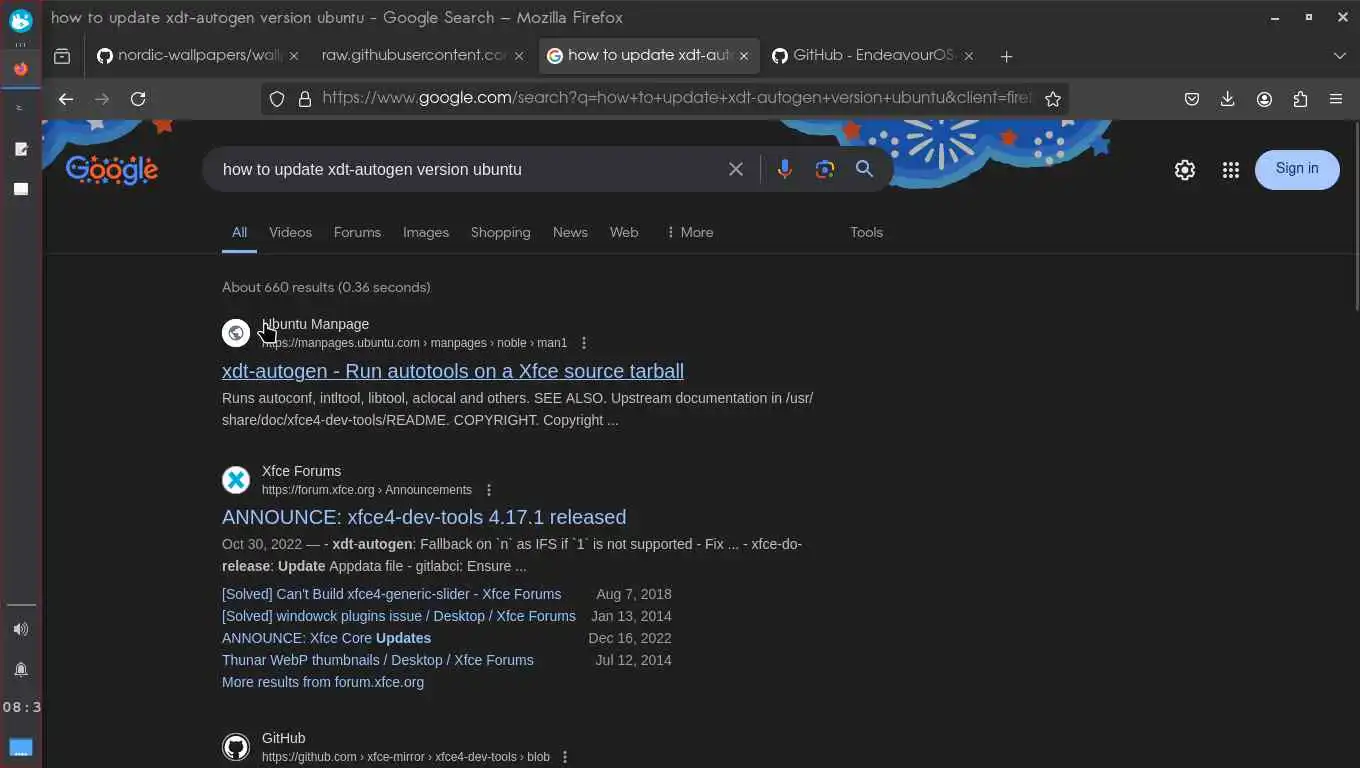Open ANNOUNCE Xfce Core Updates sitelink
1360x768 pixels.
click(326, 638)
